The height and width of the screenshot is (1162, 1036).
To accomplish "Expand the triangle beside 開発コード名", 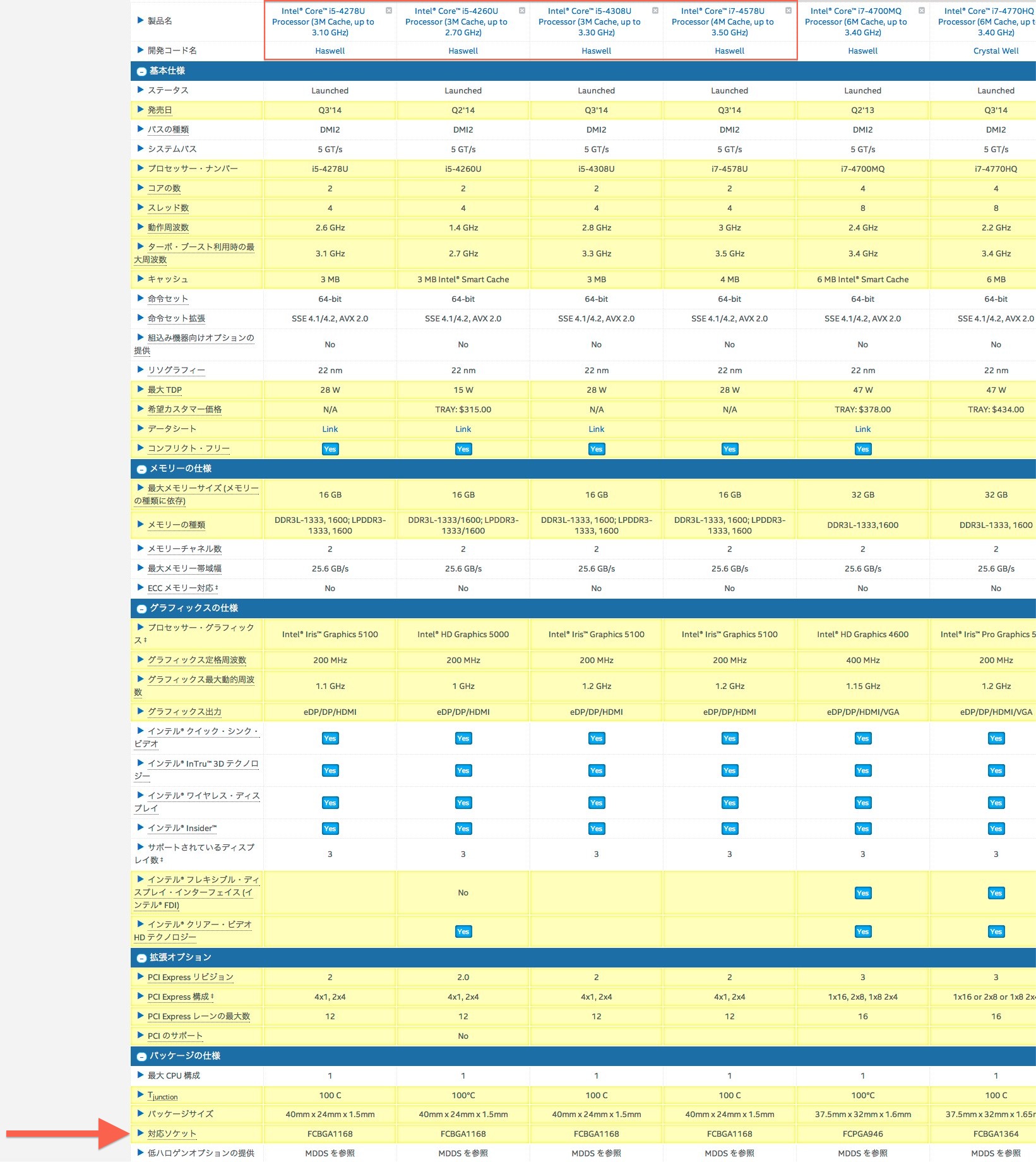I will click(x=140, y=50).
